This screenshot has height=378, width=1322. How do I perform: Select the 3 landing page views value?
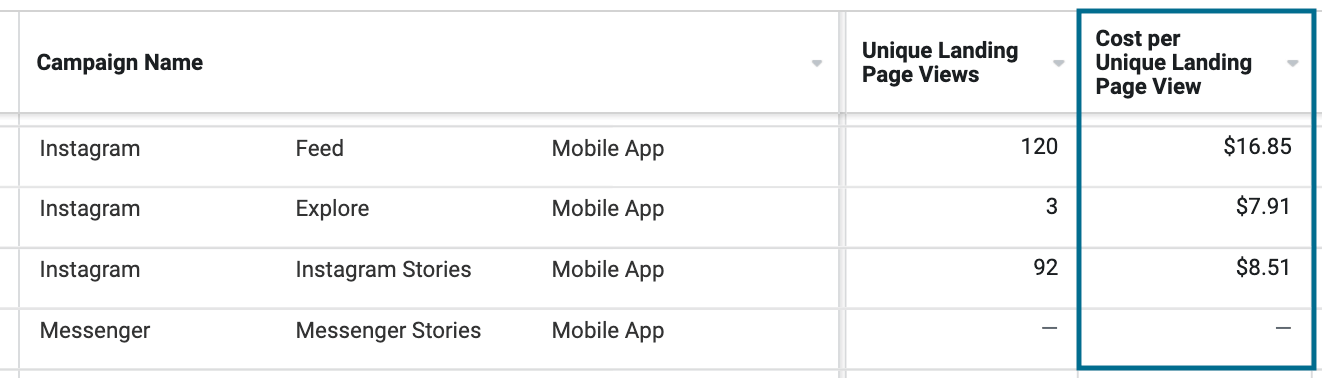coord(1052,208)
